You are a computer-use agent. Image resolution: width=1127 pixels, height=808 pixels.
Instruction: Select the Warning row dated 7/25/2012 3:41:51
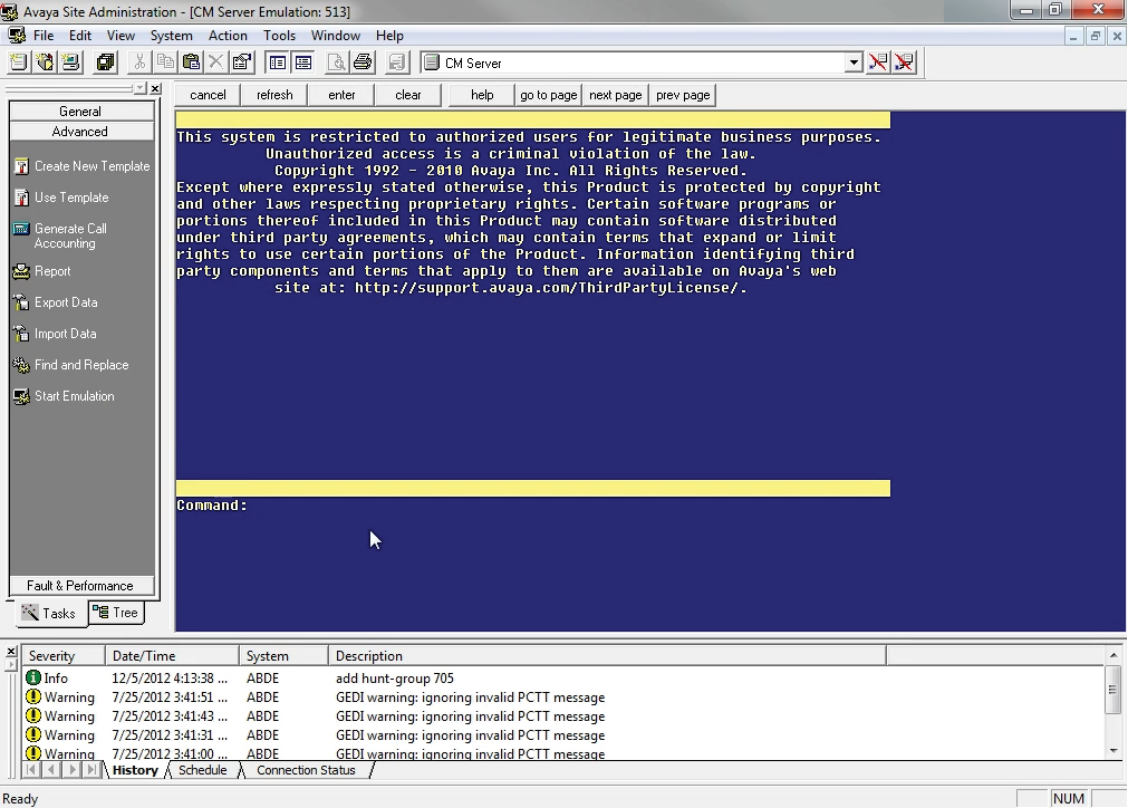pyautogui.click(x=564, y=697)
